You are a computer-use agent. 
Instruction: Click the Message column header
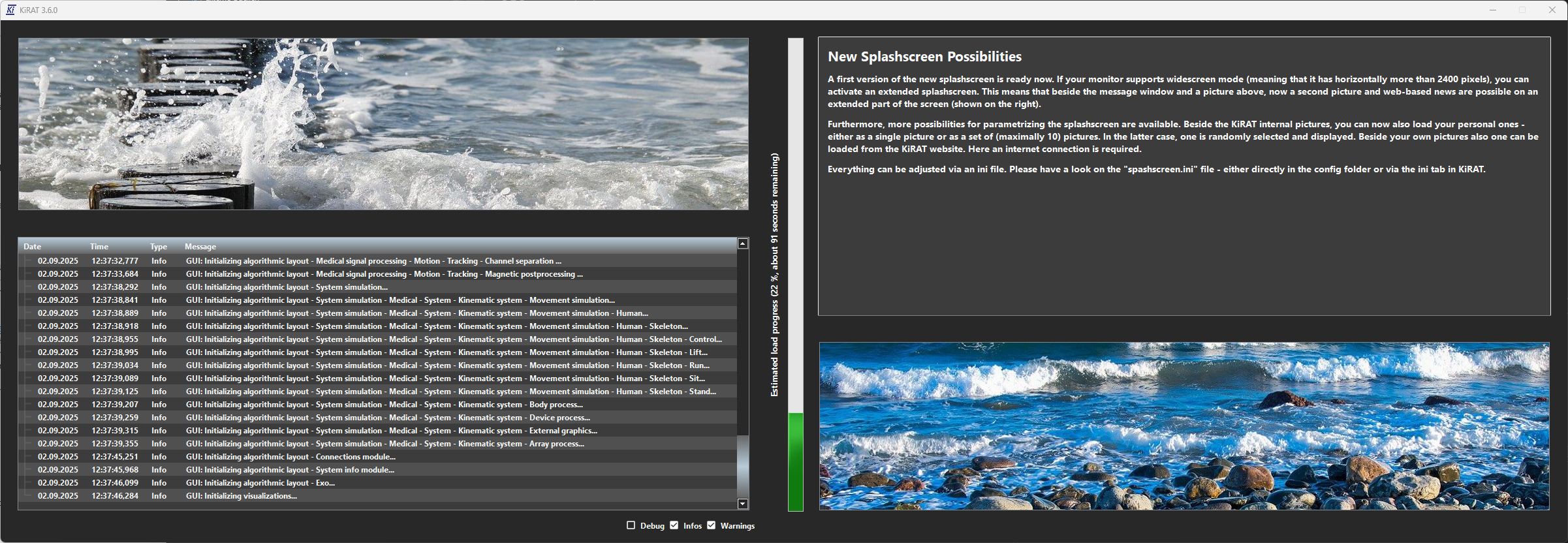(200, 247)
